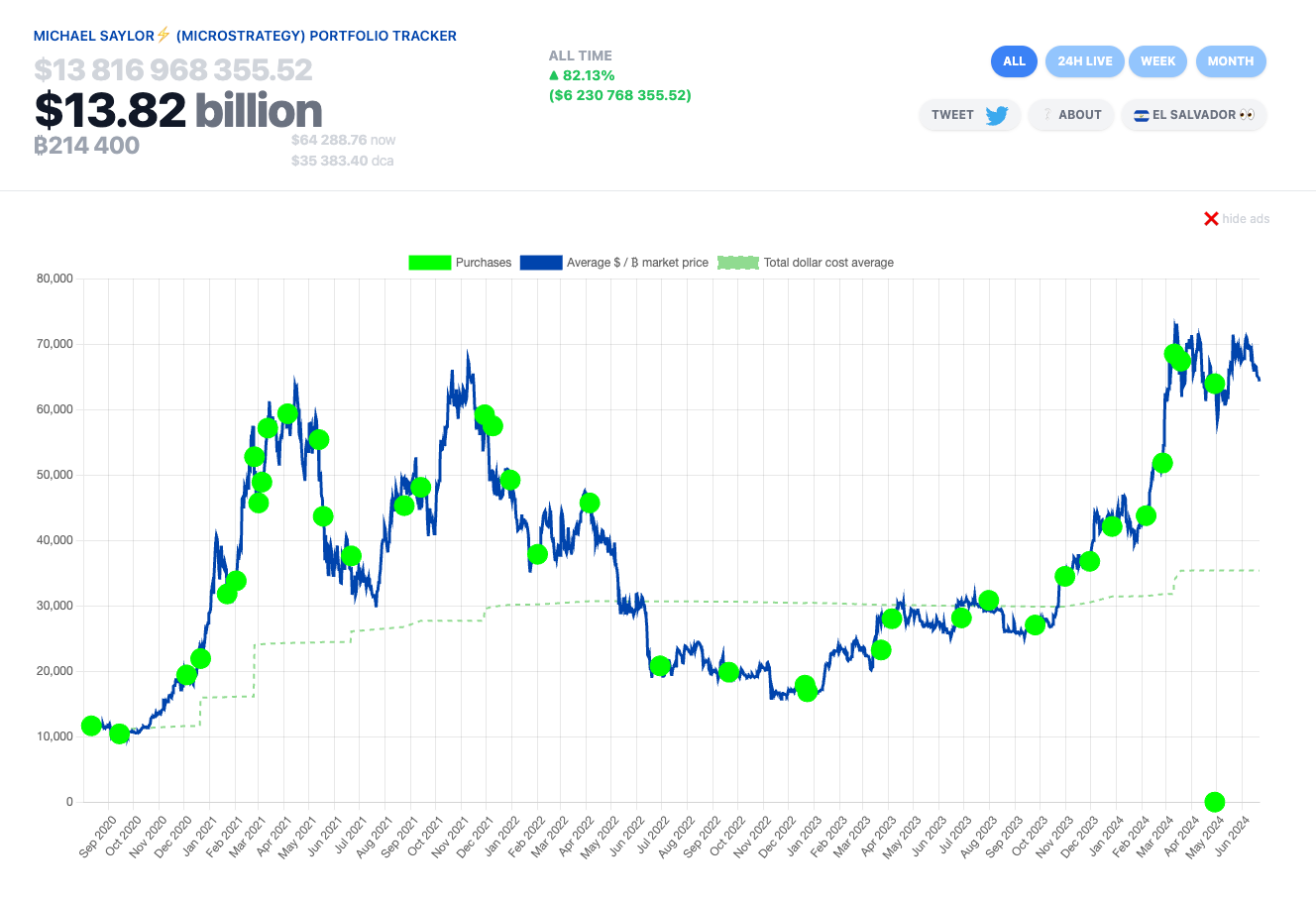Toggle the Purchases legend swatch
Screen dimensions: 1316x902
pyautogui.click(x=430, y=263)
